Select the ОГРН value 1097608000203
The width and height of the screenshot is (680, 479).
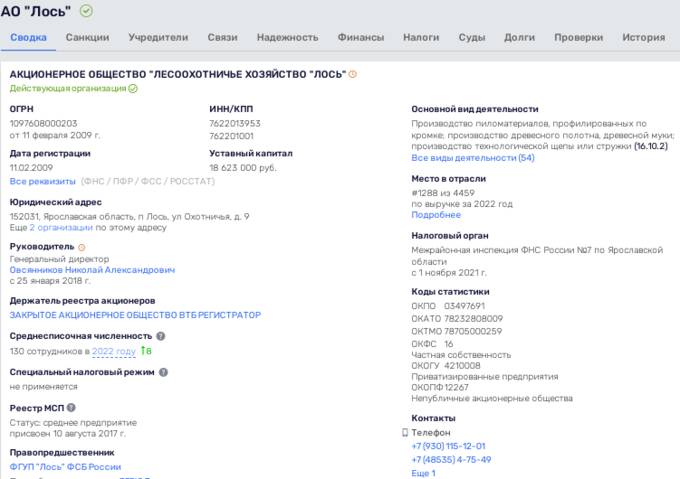click(43, 124)
